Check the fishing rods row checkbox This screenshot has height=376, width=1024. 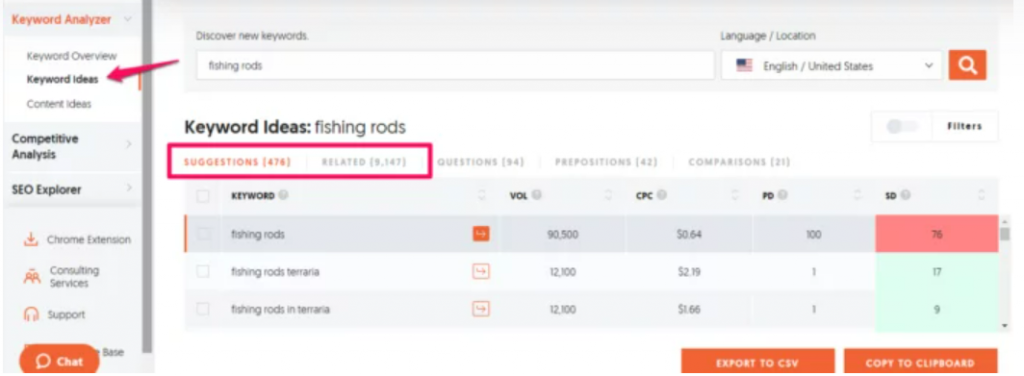[x=203, y=234]
